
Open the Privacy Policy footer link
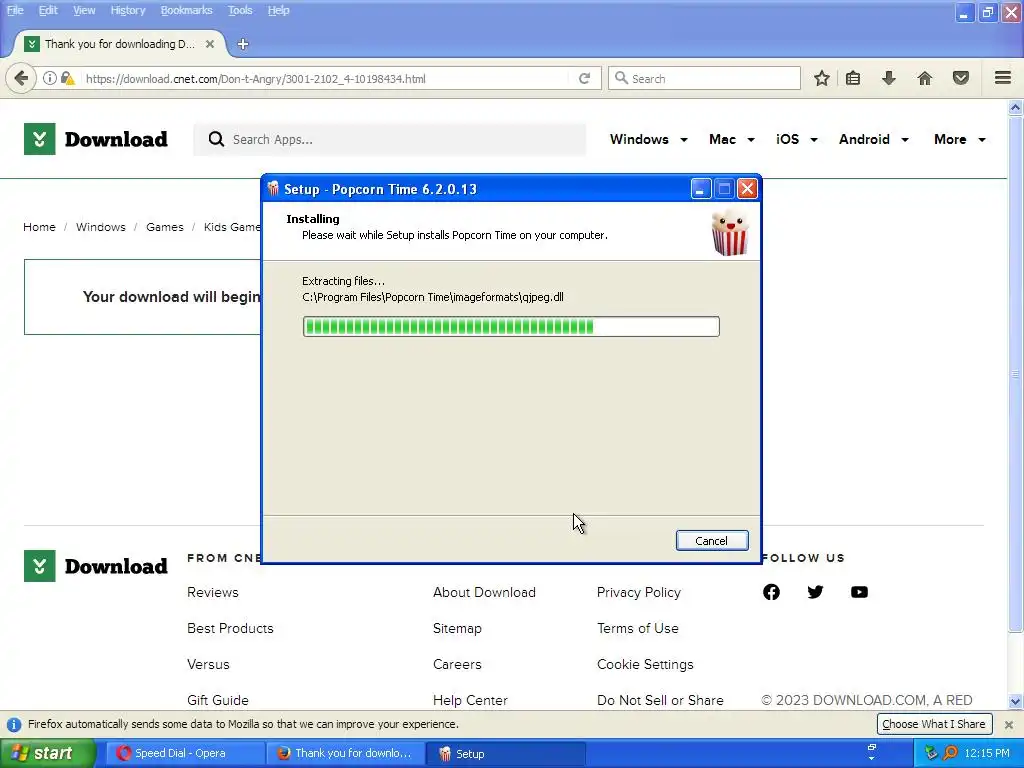pyautogui.click(x=639, y=592)
